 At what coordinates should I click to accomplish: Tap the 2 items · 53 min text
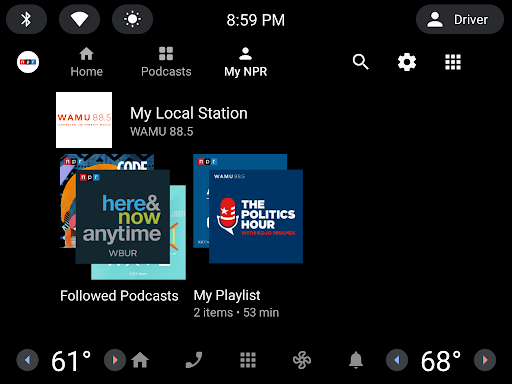[236, 313]
